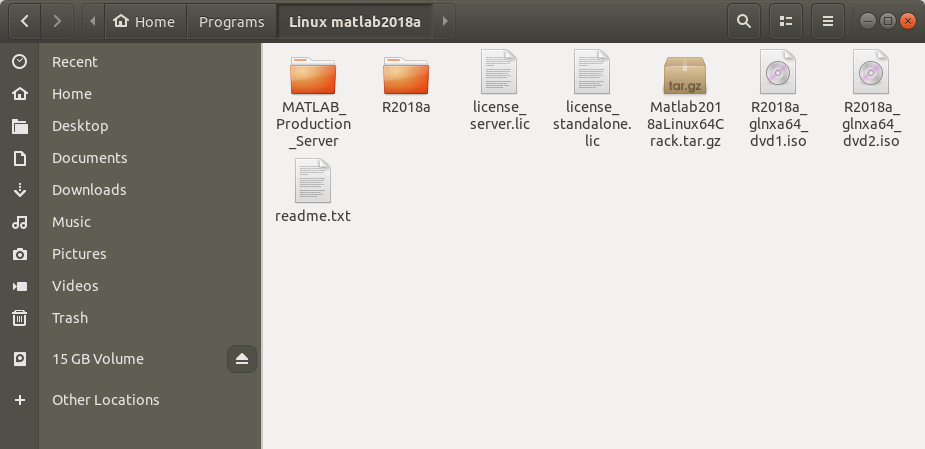
Task: Open Videos in the sidebar
Action: coord(75,286)
